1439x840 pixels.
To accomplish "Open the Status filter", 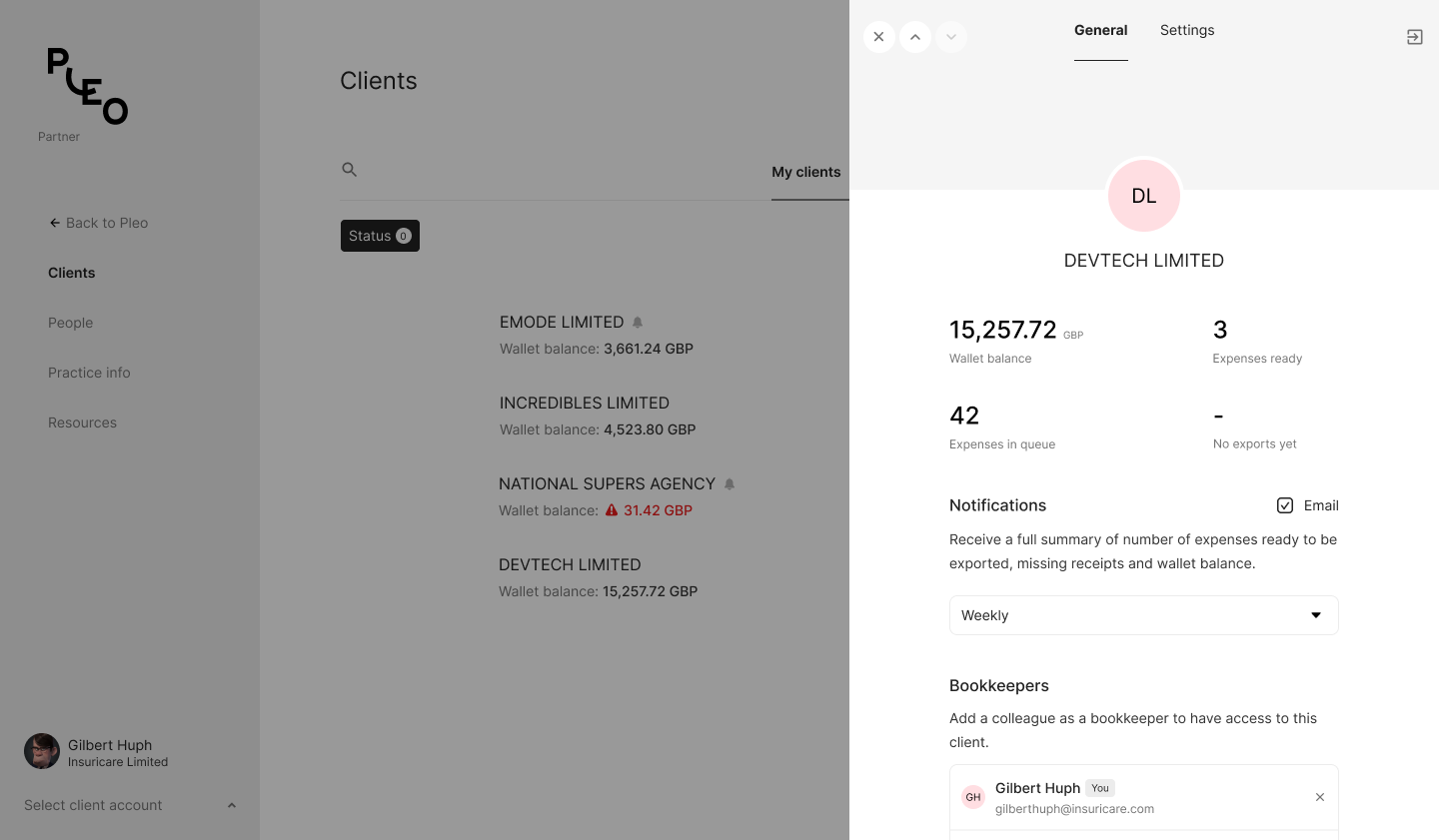I will pos(380,236).
